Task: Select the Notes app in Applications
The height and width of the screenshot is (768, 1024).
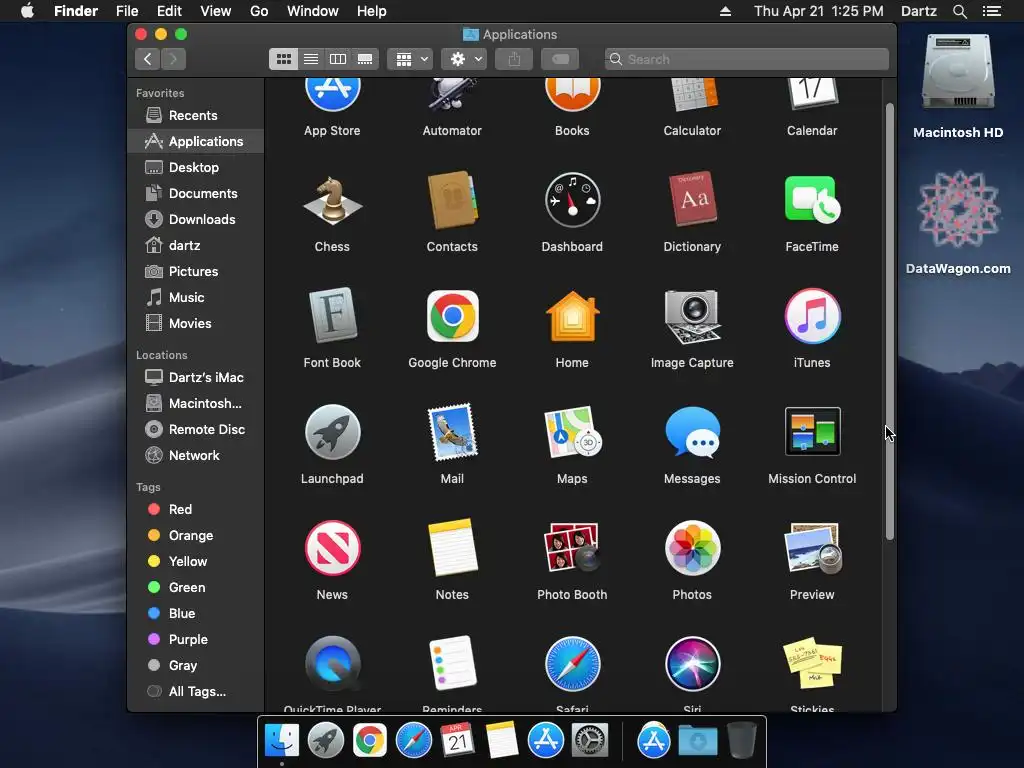Action: (452, 548)
